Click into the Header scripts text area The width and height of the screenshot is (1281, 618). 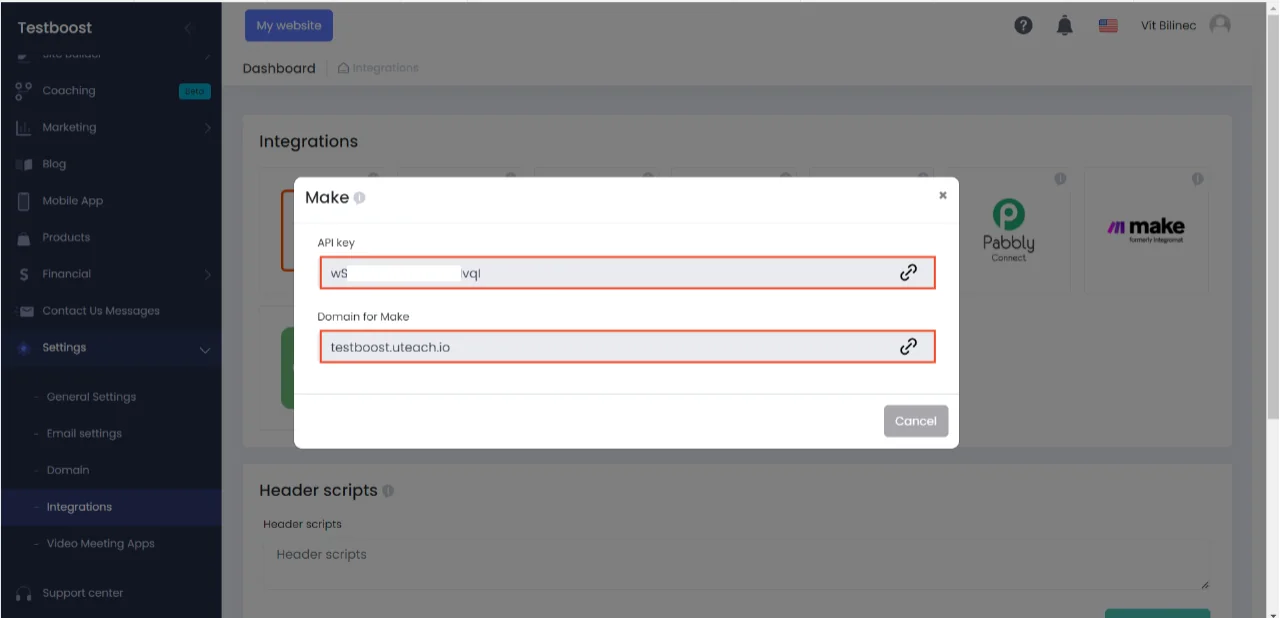(x=736, y=566)
